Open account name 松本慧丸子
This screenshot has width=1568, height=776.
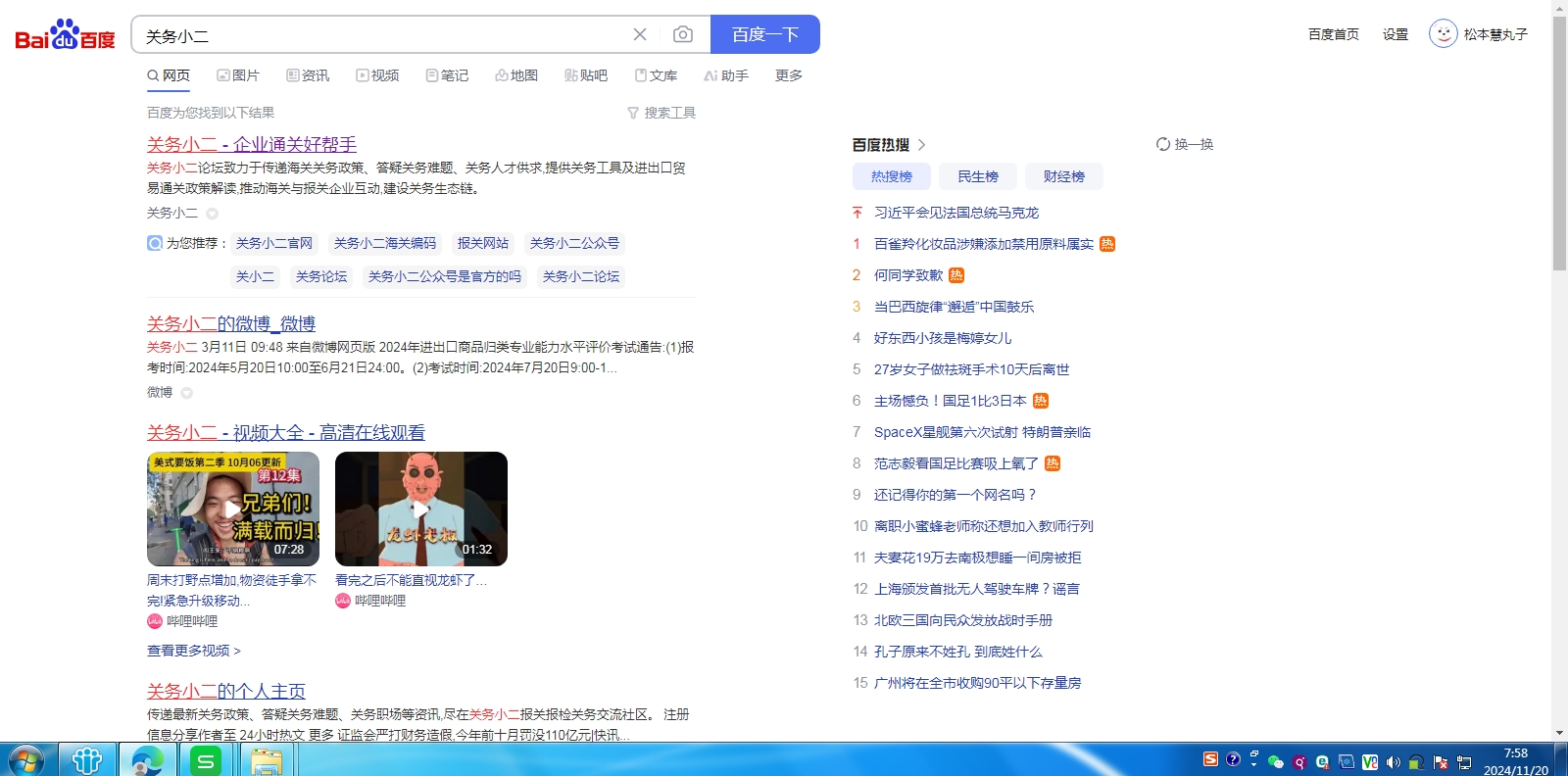pyautogui.click(x=1495, y=34)
